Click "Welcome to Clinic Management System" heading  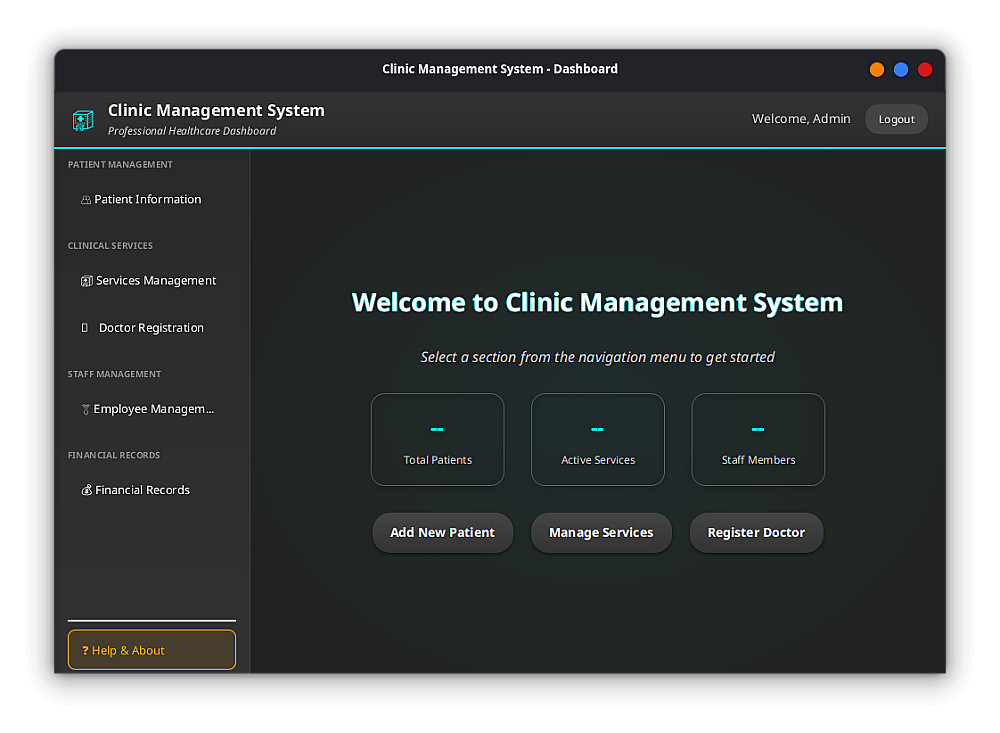(x=597, y=302)
